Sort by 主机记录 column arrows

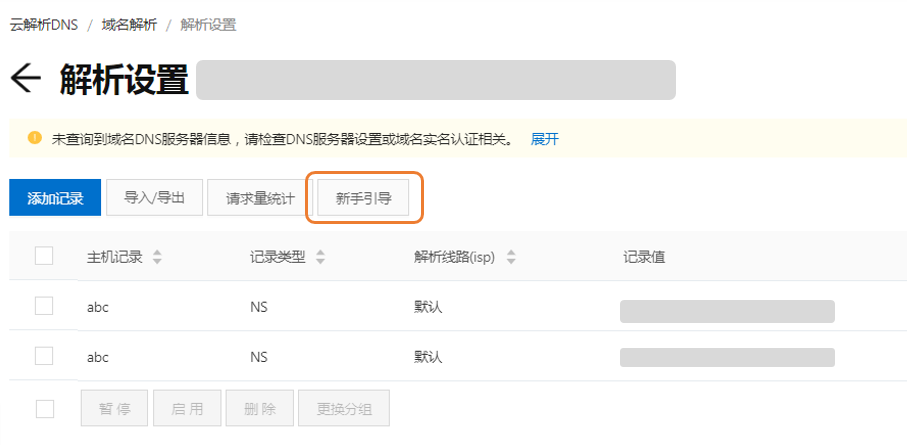tap(157, 257)
